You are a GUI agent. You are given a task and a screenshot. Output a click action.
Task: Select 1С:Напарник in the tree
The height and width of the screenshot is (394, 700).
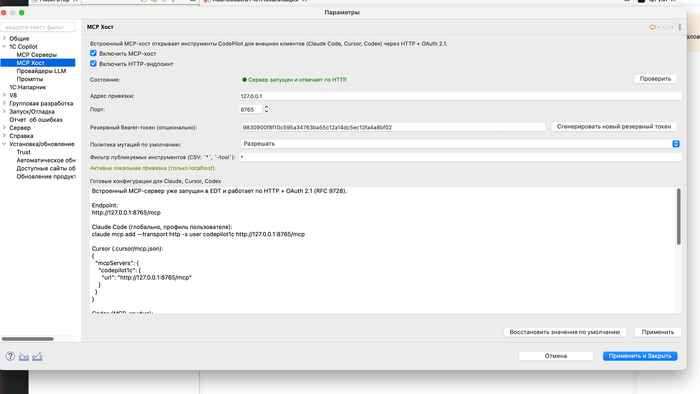coord(28,87)
